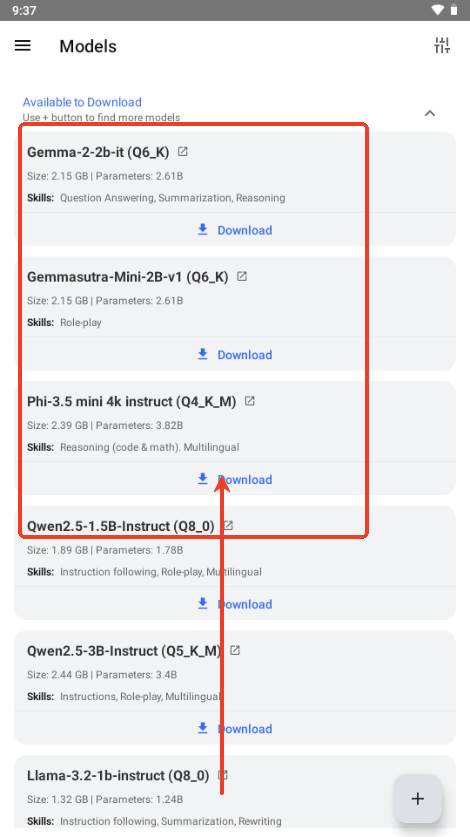Select the Llama-3.2-1b-instruct model card title
Screen dimensions: 470x837
(118, 775)
